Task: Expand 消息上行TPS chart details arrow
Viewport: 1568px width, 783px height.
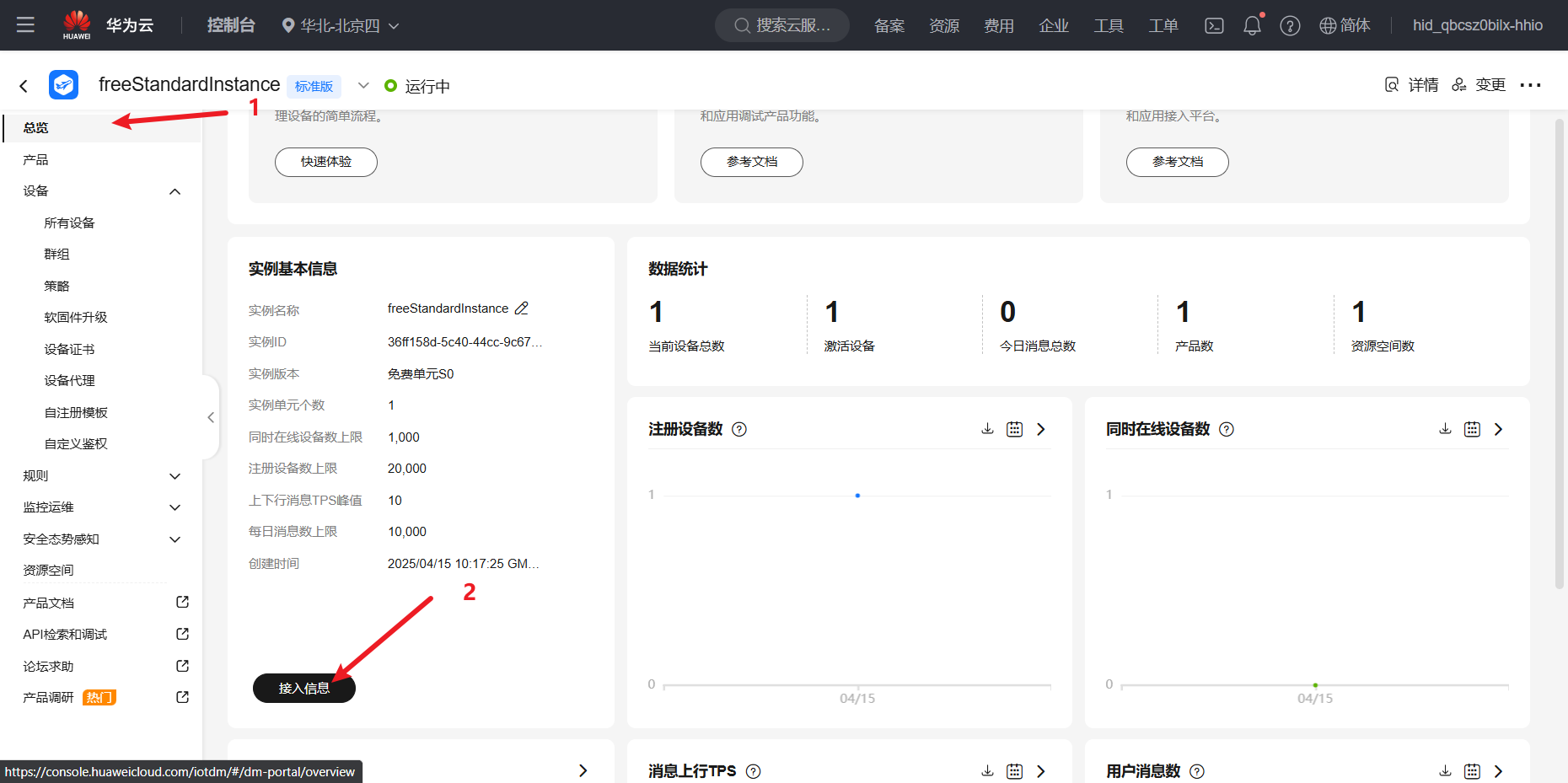Action: [1041, 771]
